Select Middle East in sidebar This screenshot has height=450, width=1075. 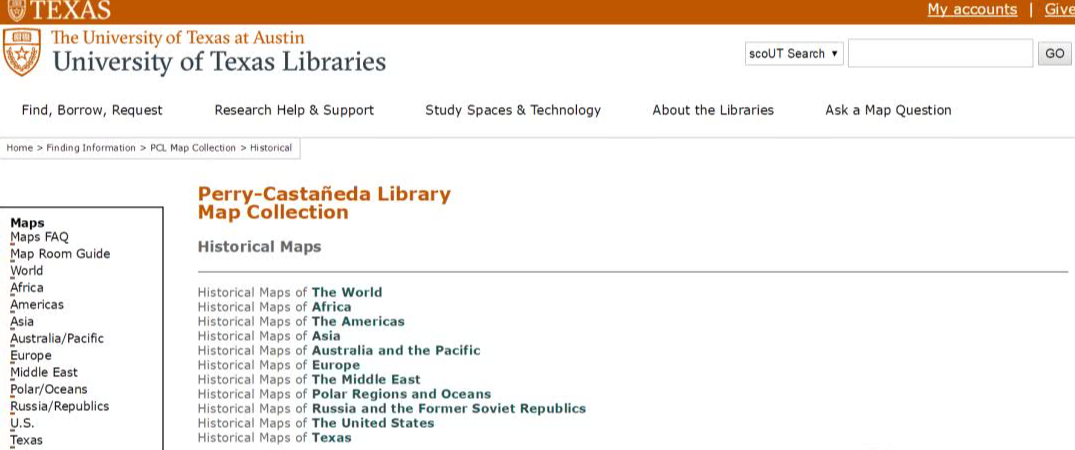[x=44, y=372]
